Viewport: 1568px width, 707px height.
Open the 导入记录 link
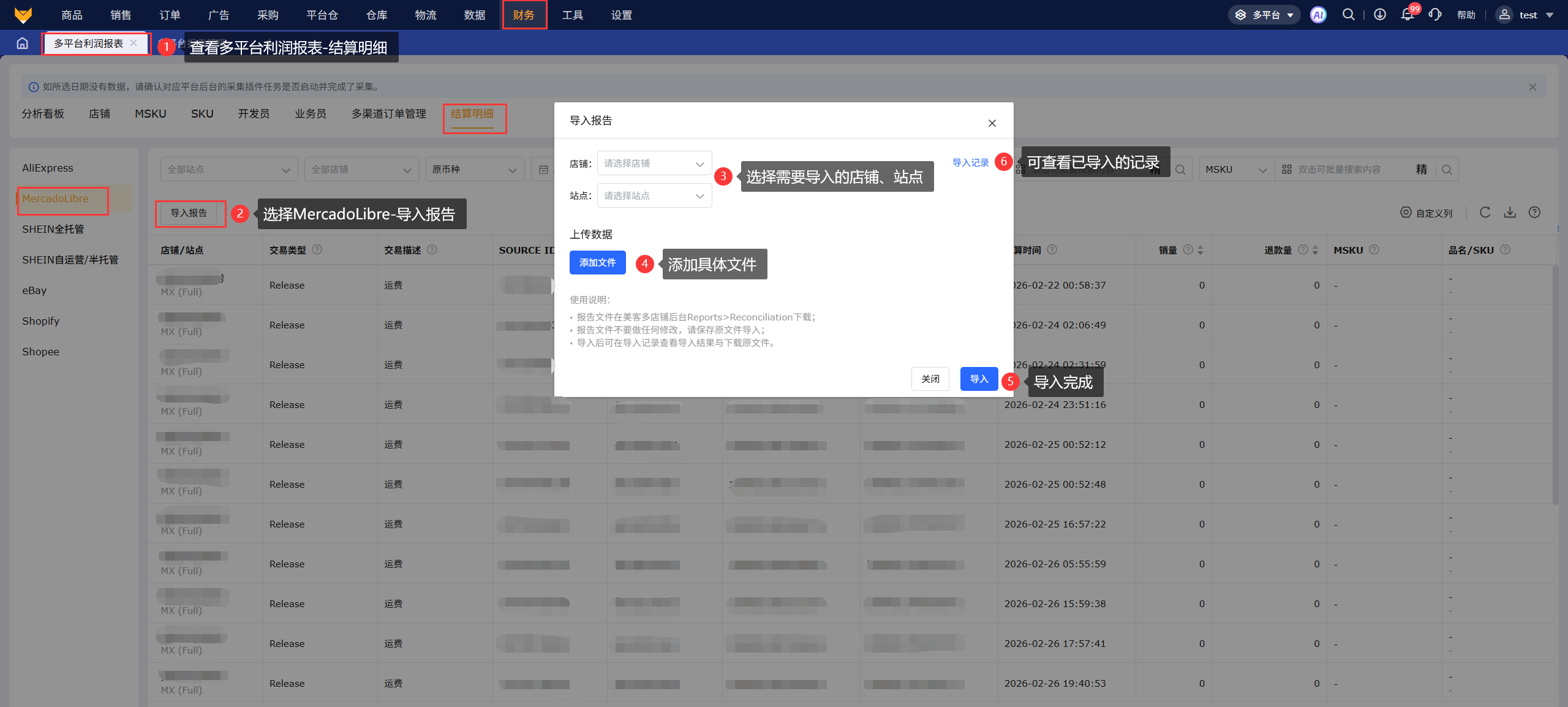point(970,162)
